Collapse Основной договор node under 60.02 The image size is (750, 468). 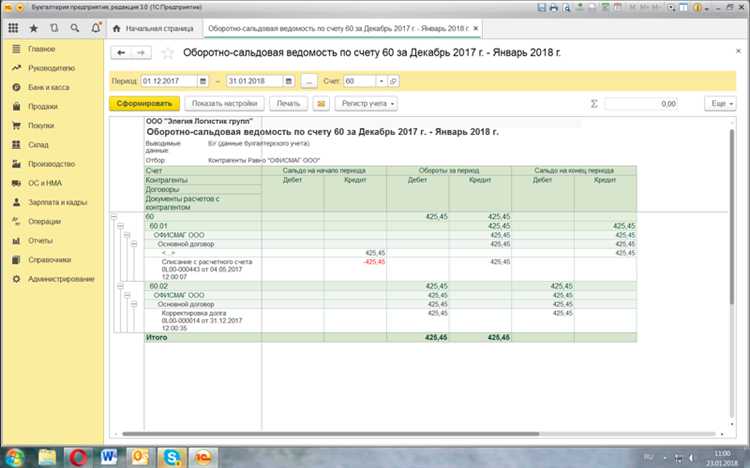coord(133,304)
